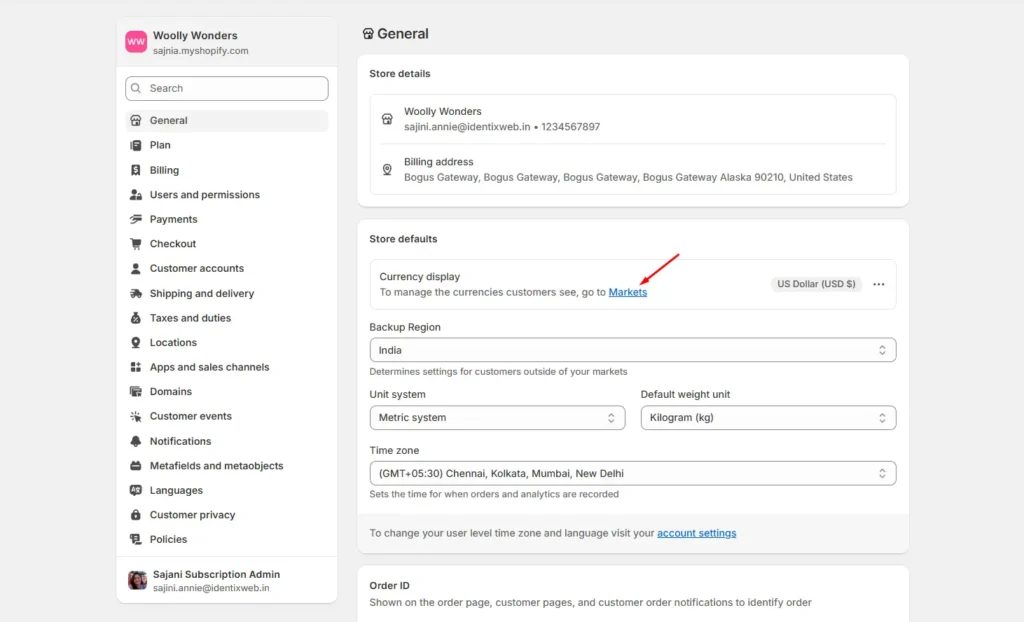Expand the Backup Region dropdown

click(x=632, y=350)
